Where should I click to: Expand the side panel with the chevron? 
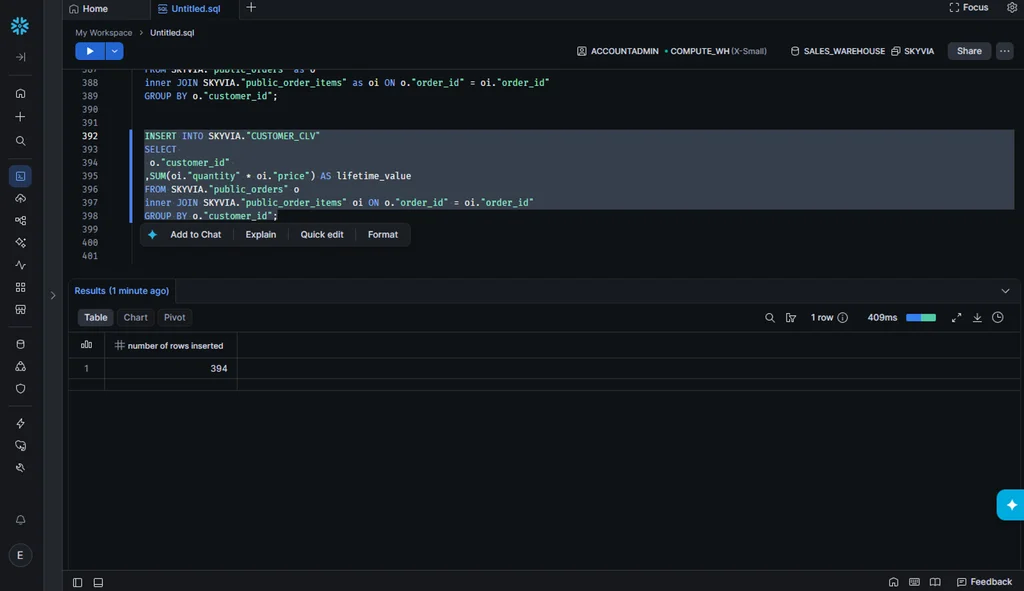53,295
